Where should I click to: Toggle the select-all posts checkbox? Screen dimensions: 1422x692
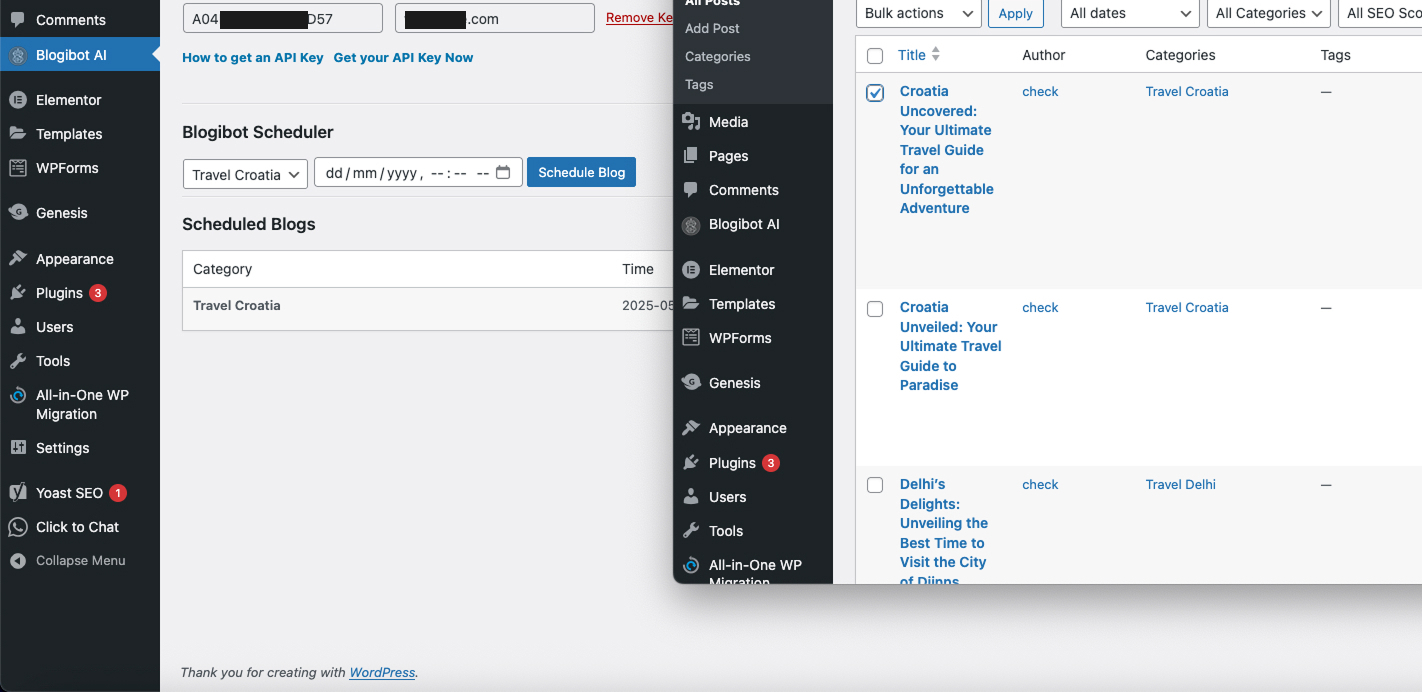(875, 55)
